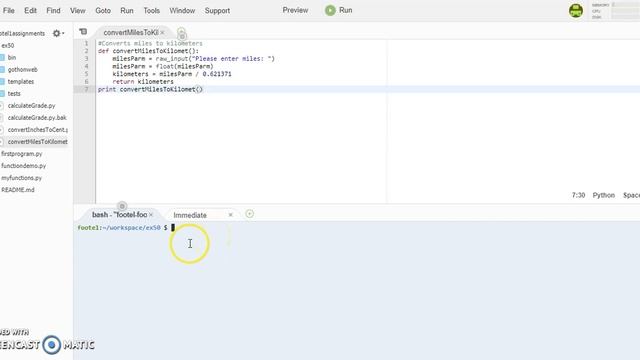Click line number 7 in gutter

pyautogui.click(x=86, y=89)
